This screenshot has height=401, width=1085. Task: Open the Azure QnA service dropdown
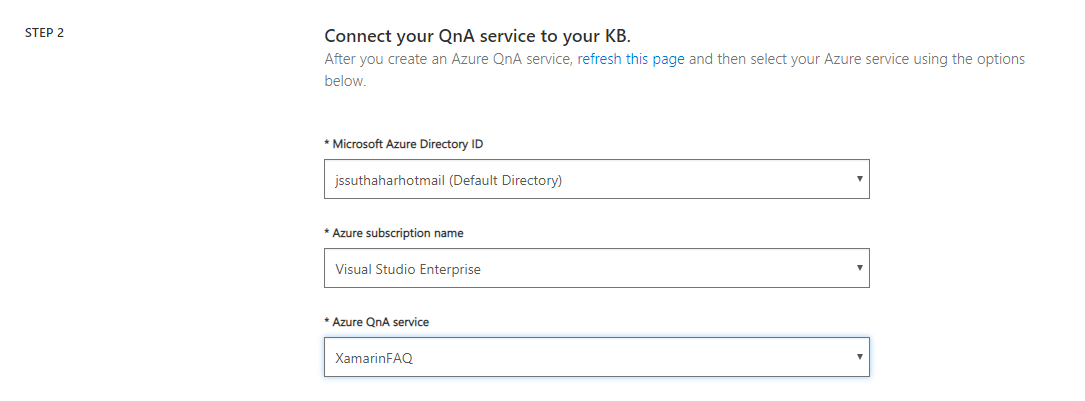[x=596, y=357]
